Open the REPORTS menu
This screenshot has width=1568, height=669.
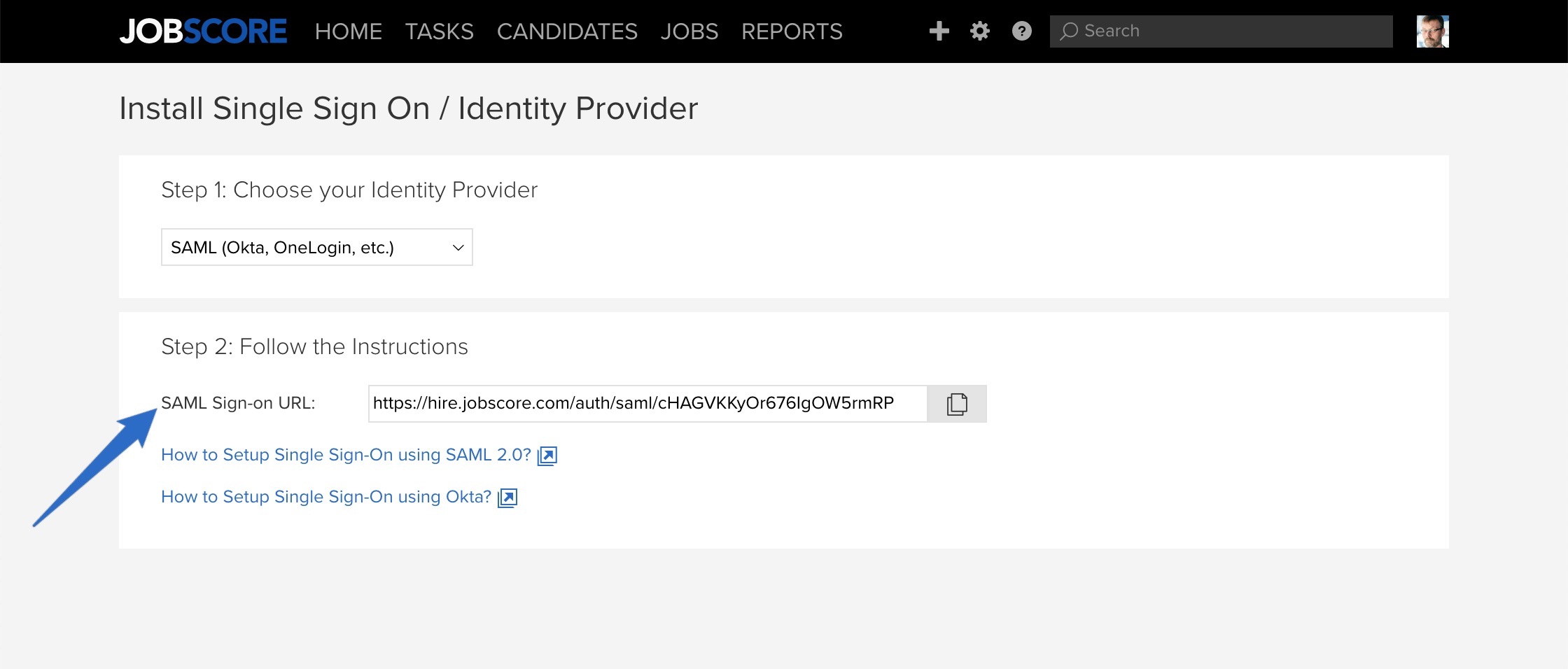click(x=792, y=31)
